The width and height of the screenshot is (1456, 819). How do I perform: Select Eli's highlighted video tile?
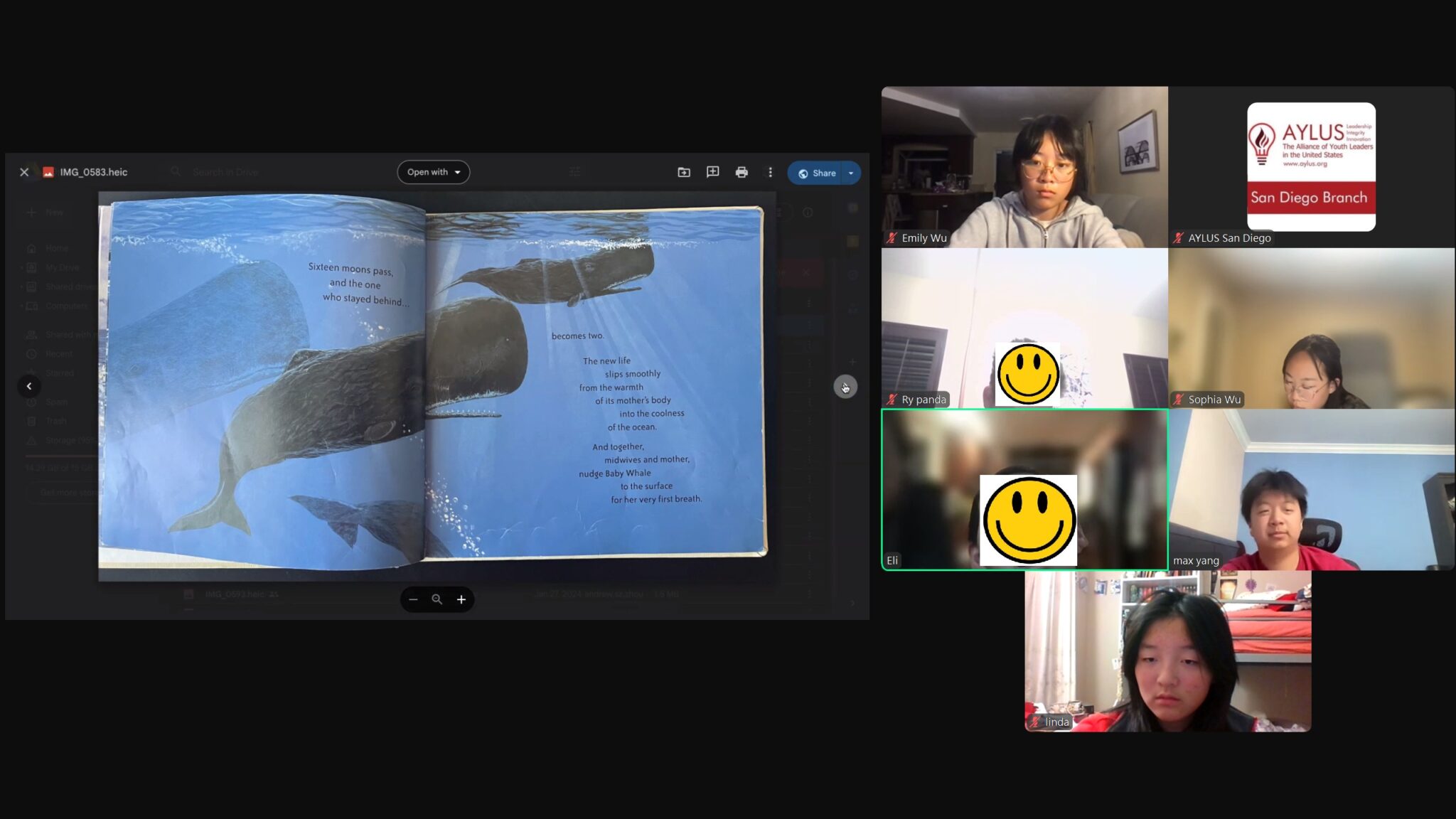1024,489
